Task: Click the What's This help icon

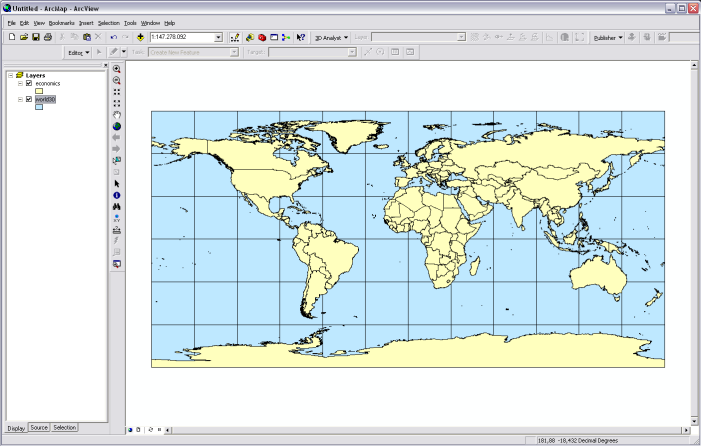Action: coord(301,38)
